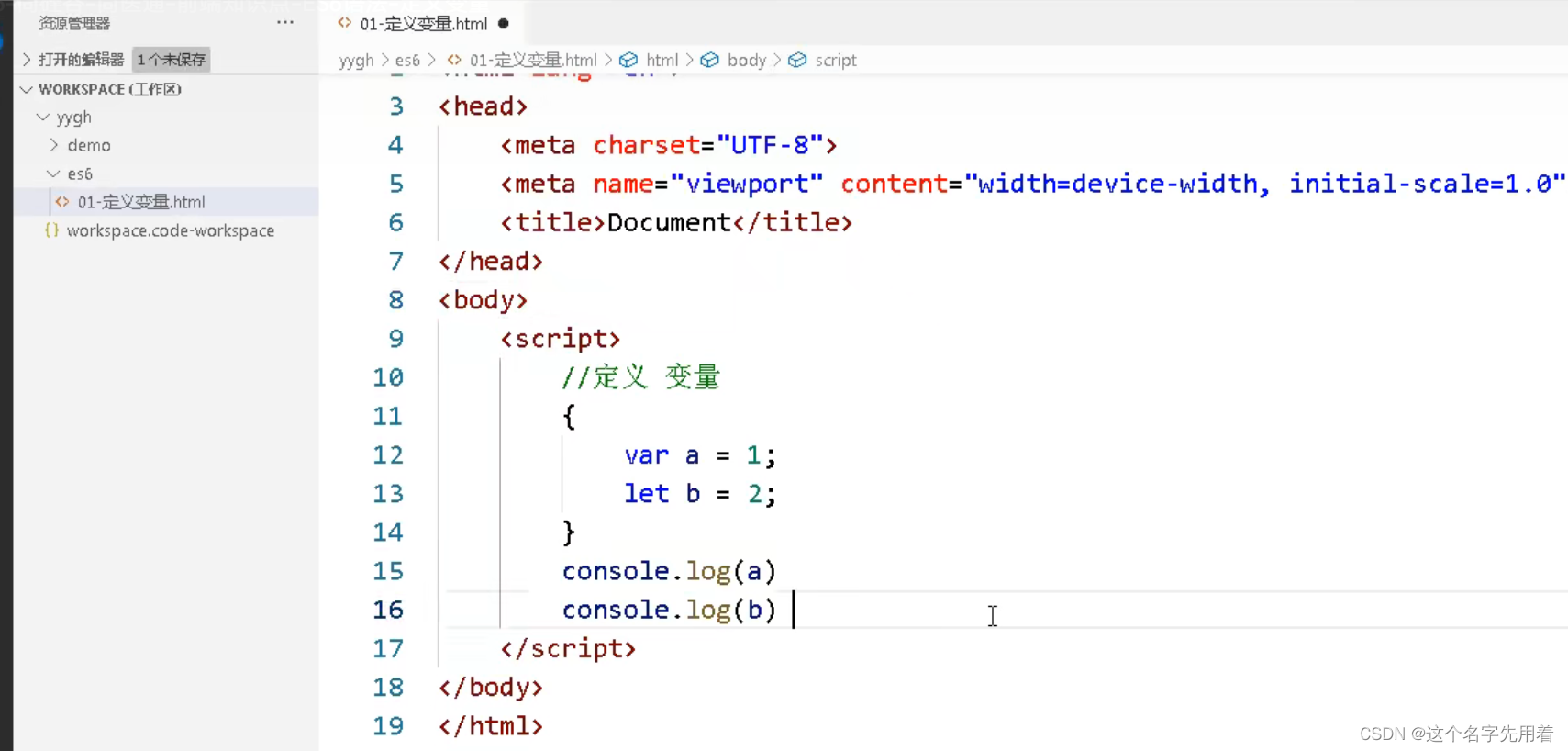Click the closing </body> tag

(x=491, y=688)
